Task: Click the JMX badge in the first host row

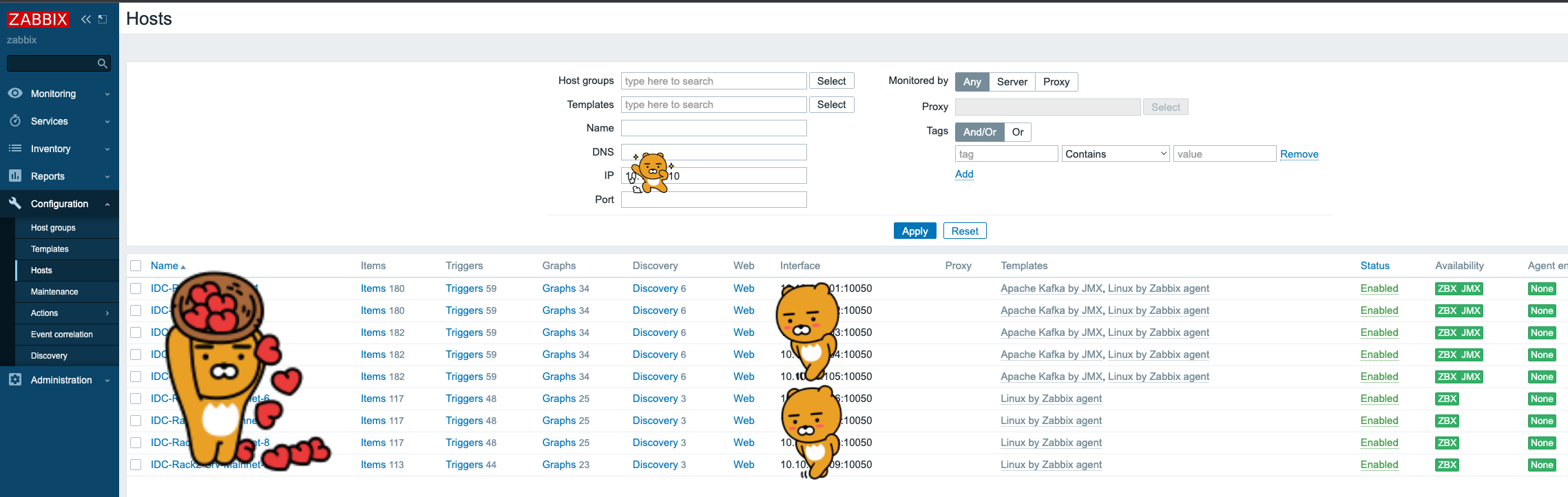Action: pos(1470,288)
